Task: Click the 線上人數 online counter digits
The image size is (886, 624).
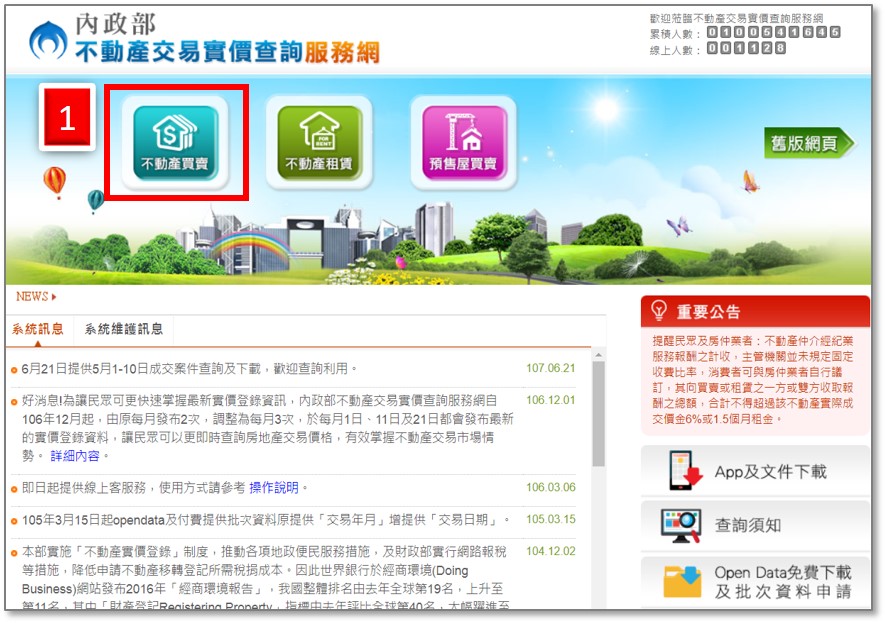Action: [746, 48]
